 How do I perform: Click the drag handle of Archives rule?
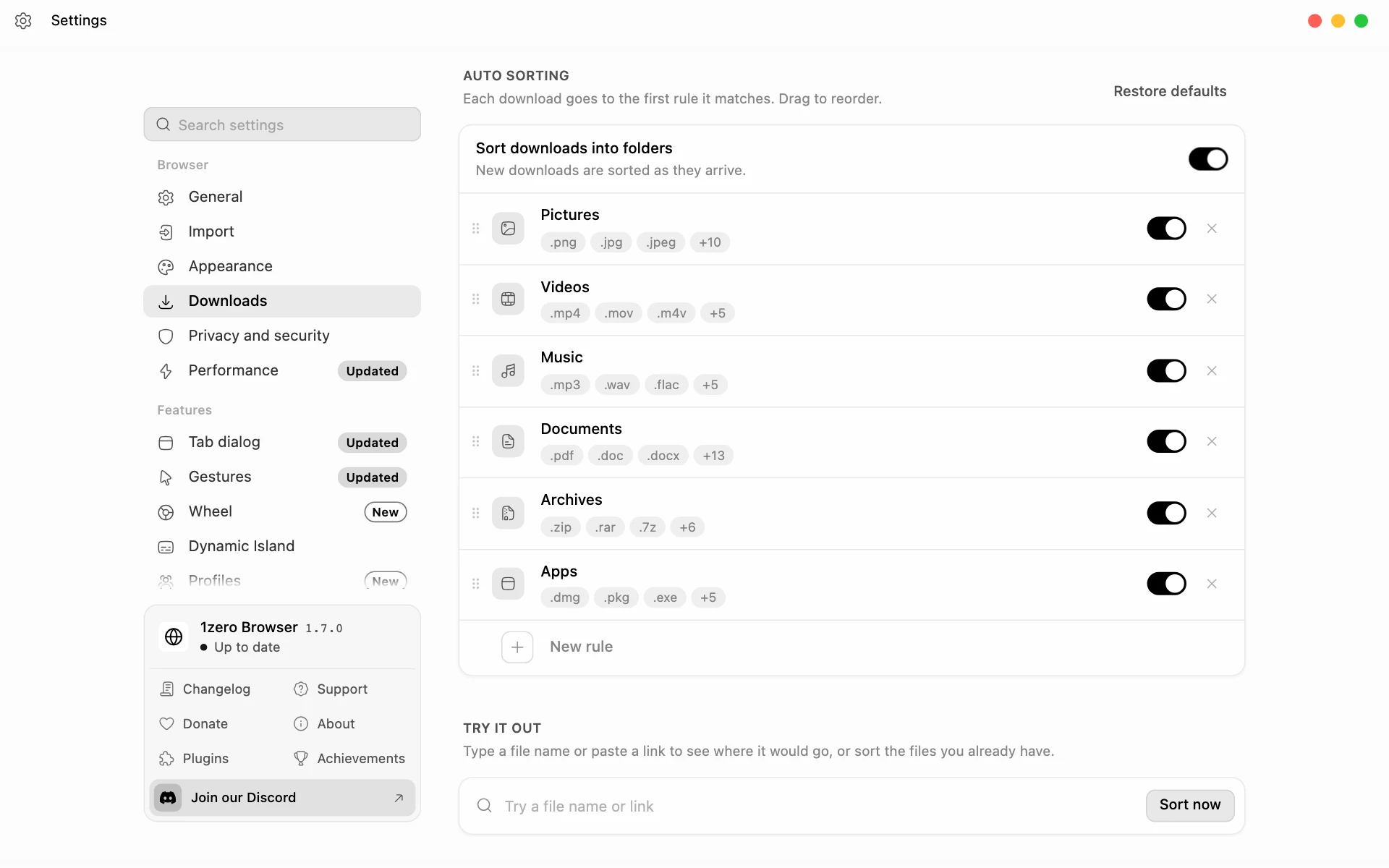(x=475, y=513)
